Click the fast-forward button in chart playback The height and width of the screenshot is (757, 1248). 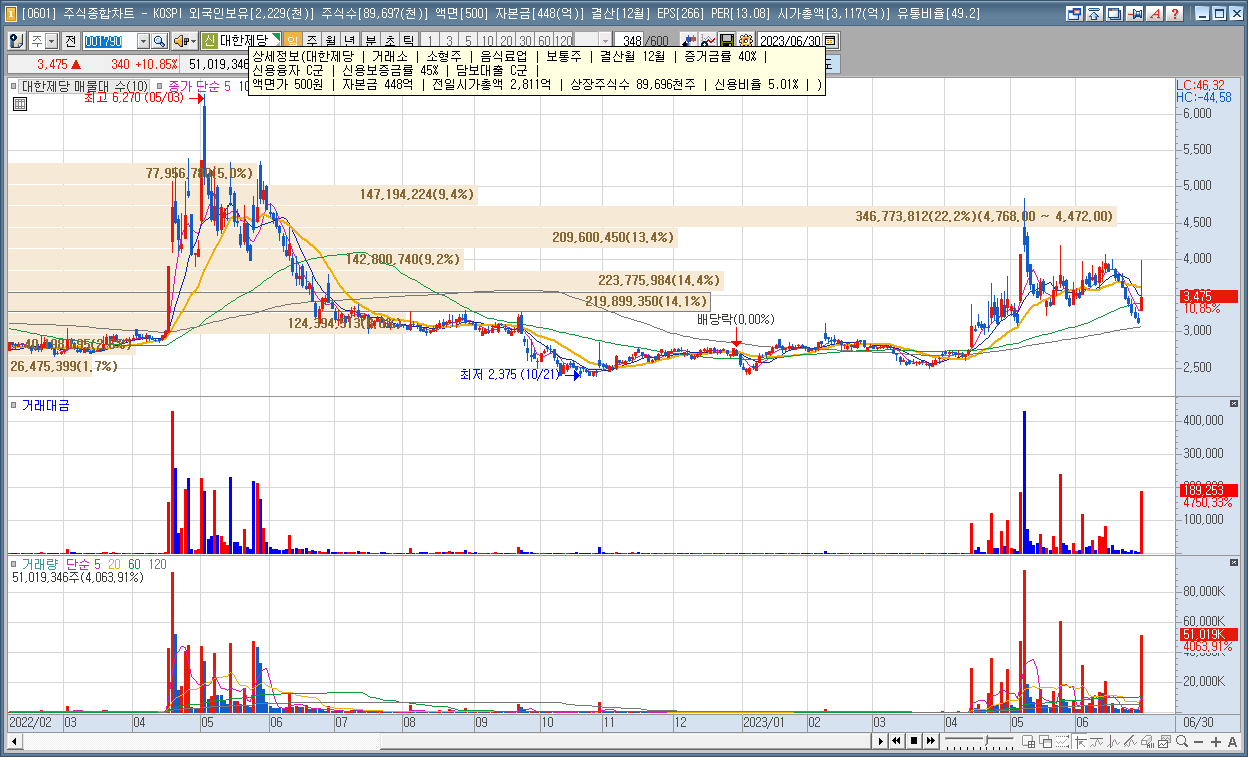[931, 741]
